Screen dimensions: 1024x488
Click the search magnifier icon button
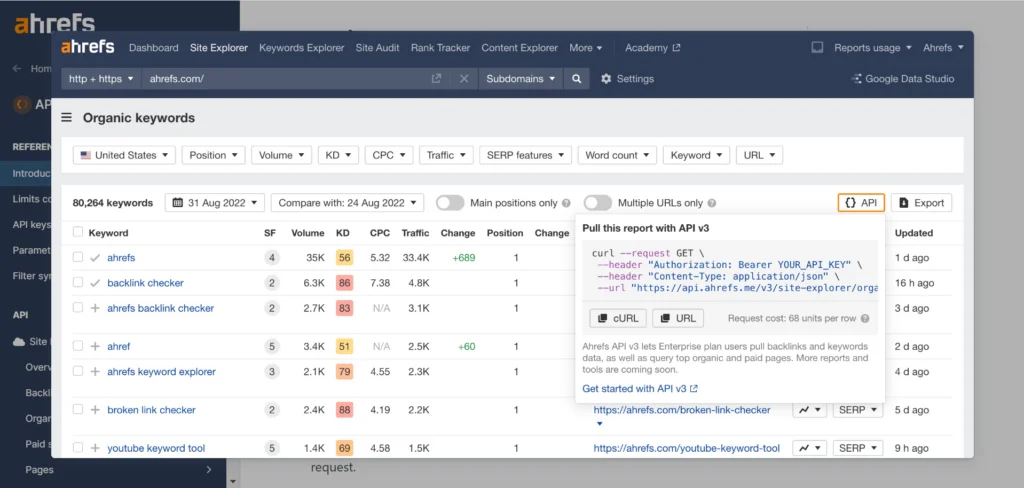point(577,79)
